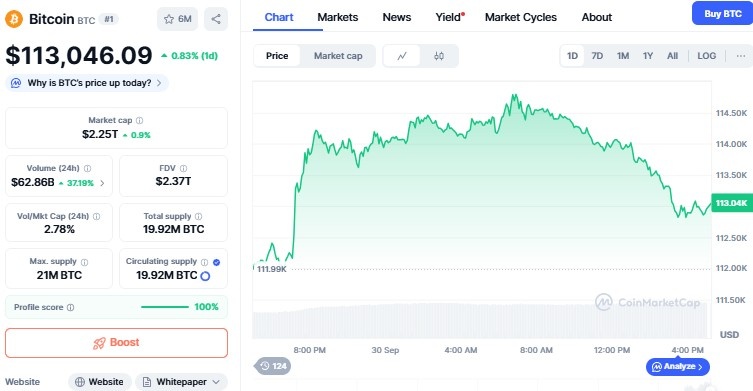Click the Market cap info icon

point(139,121)
